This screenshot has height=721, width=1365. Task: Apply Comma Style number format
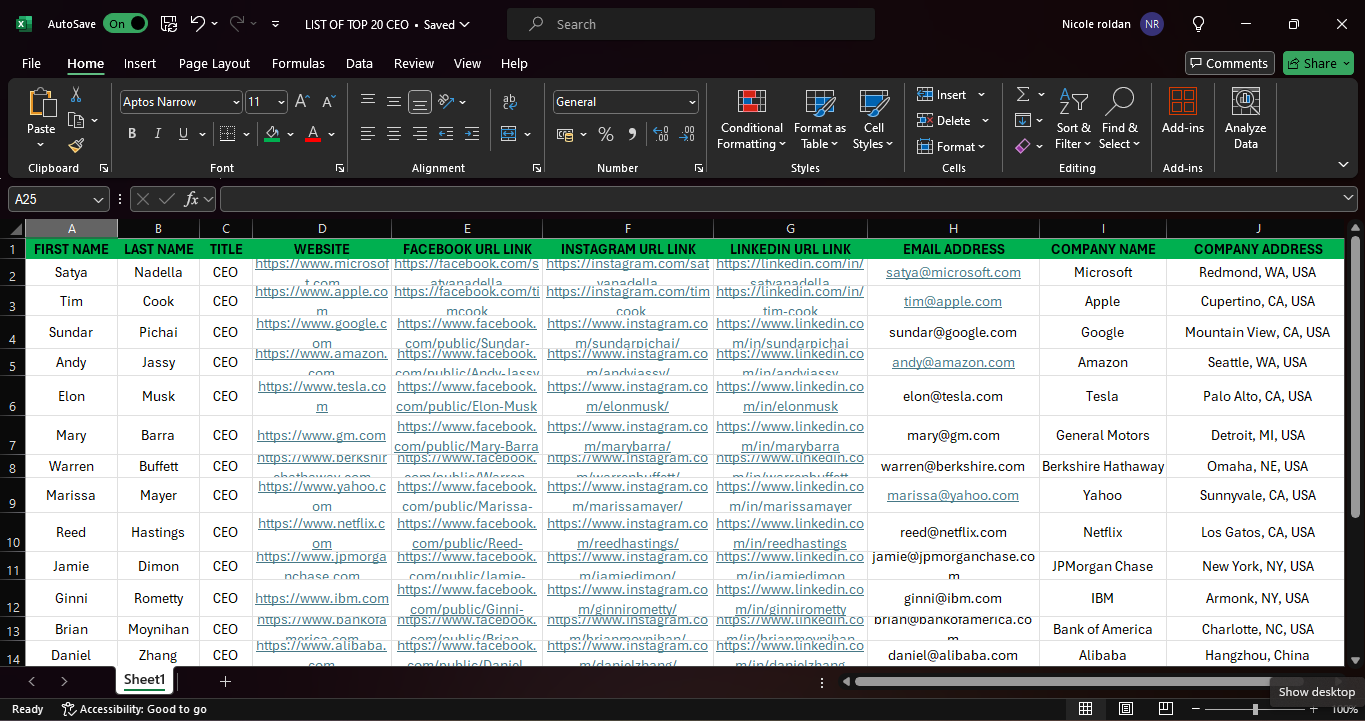coord(632,134)
